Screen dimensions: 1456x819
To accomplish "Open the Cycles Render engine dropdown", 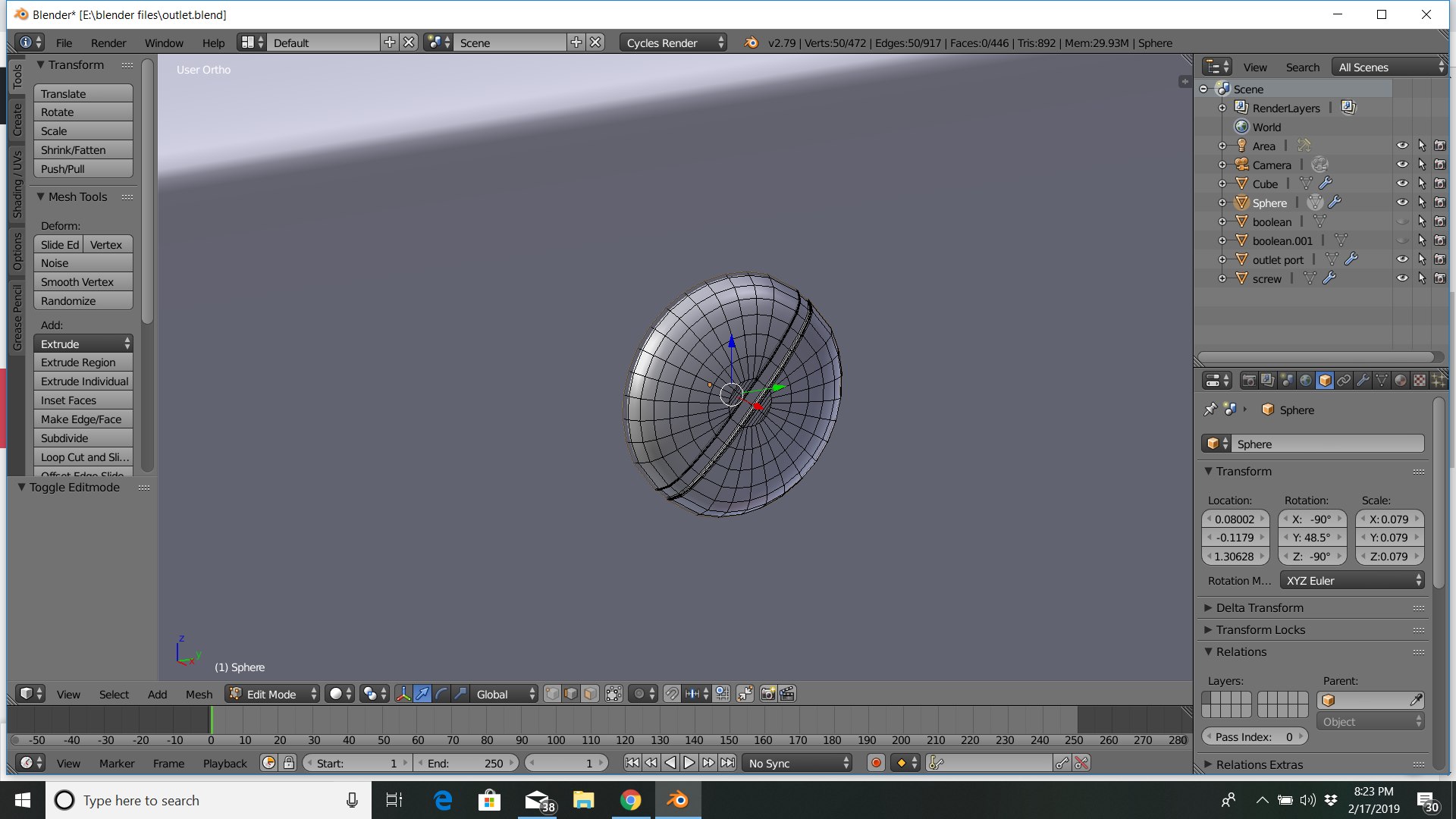I will point(673,42).
